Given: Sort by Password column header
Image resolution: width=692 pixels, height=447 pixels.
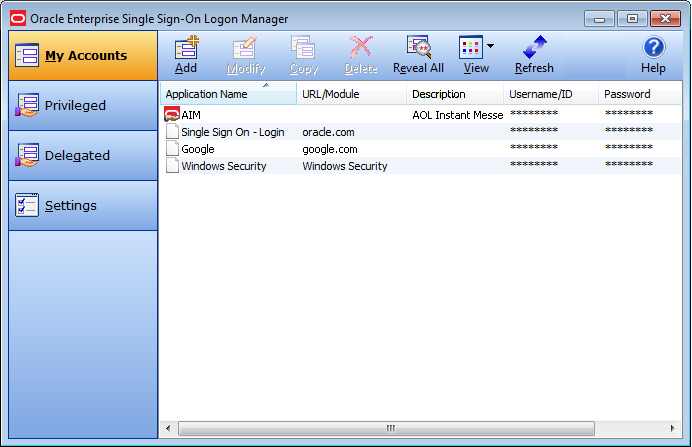Looking at the screenshot, I should (x=639, y=94).
